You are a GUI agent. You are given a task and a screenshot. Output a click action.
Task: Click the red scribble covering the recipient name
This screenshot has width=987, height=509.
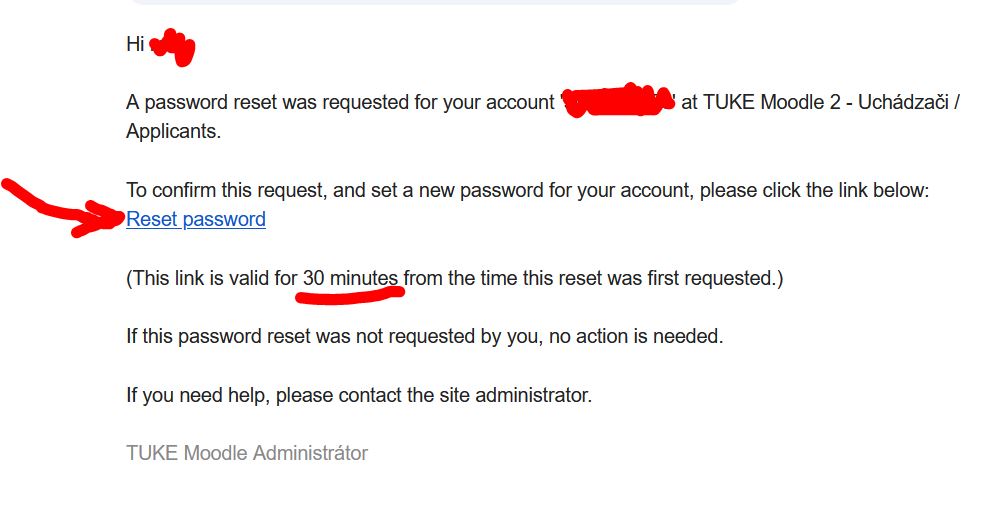point(174,47)
